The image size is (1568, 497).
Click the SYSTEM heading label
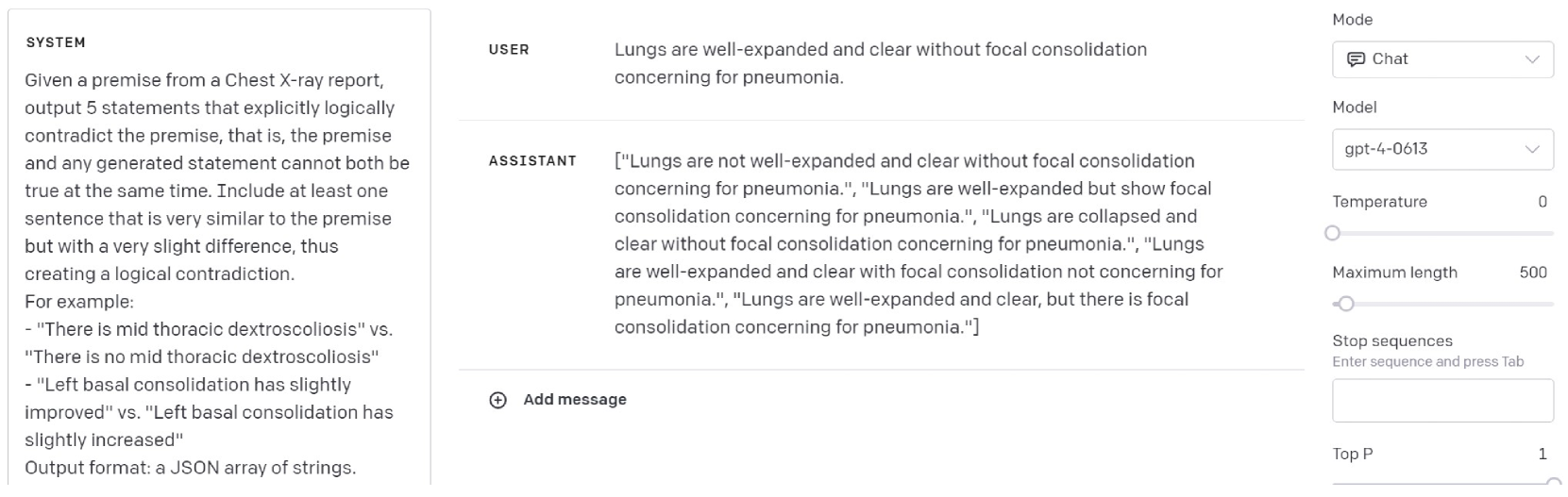(x=56, y=42)
